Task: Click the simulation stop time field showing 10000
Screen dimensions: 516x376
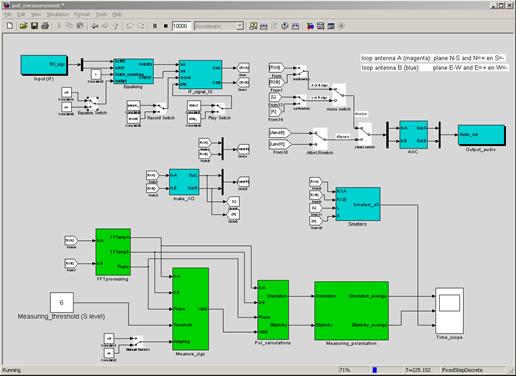Action: (181, 26)
